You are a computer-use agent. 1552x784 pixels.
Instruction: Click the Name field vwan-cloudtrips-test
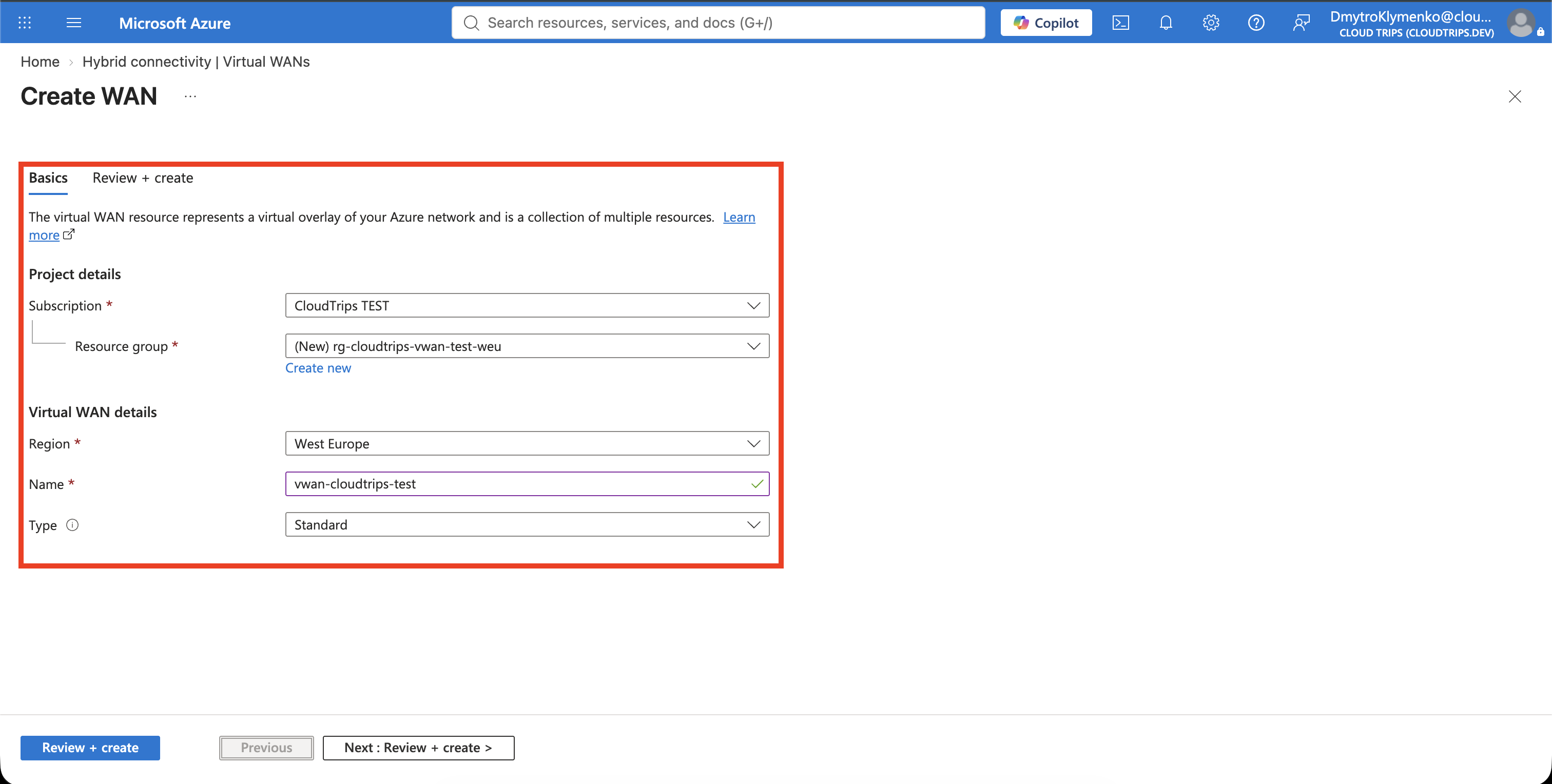click(x=527, y=484)
